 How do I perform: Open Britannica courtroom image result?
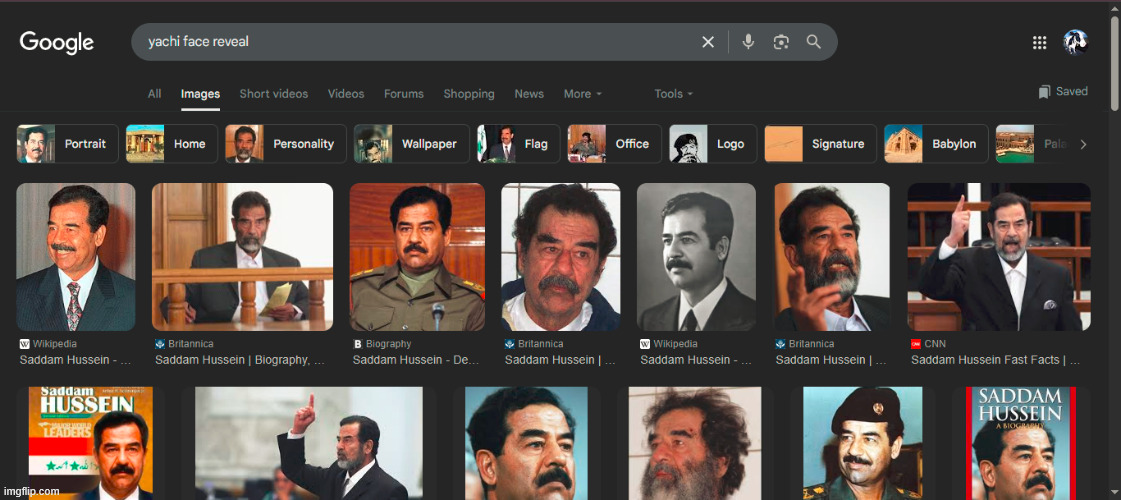click(242, 257)
